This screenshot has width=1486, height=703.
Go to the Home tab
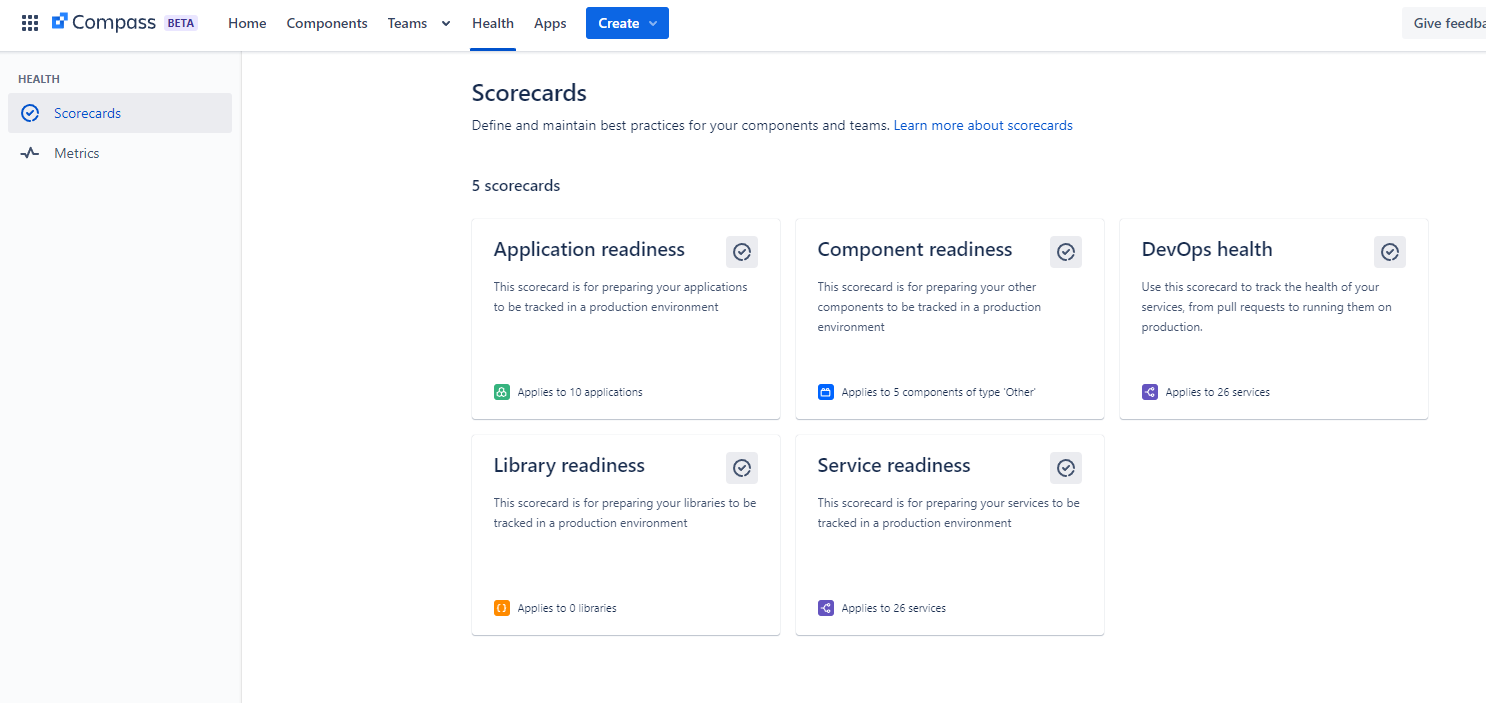pos(247,23)
